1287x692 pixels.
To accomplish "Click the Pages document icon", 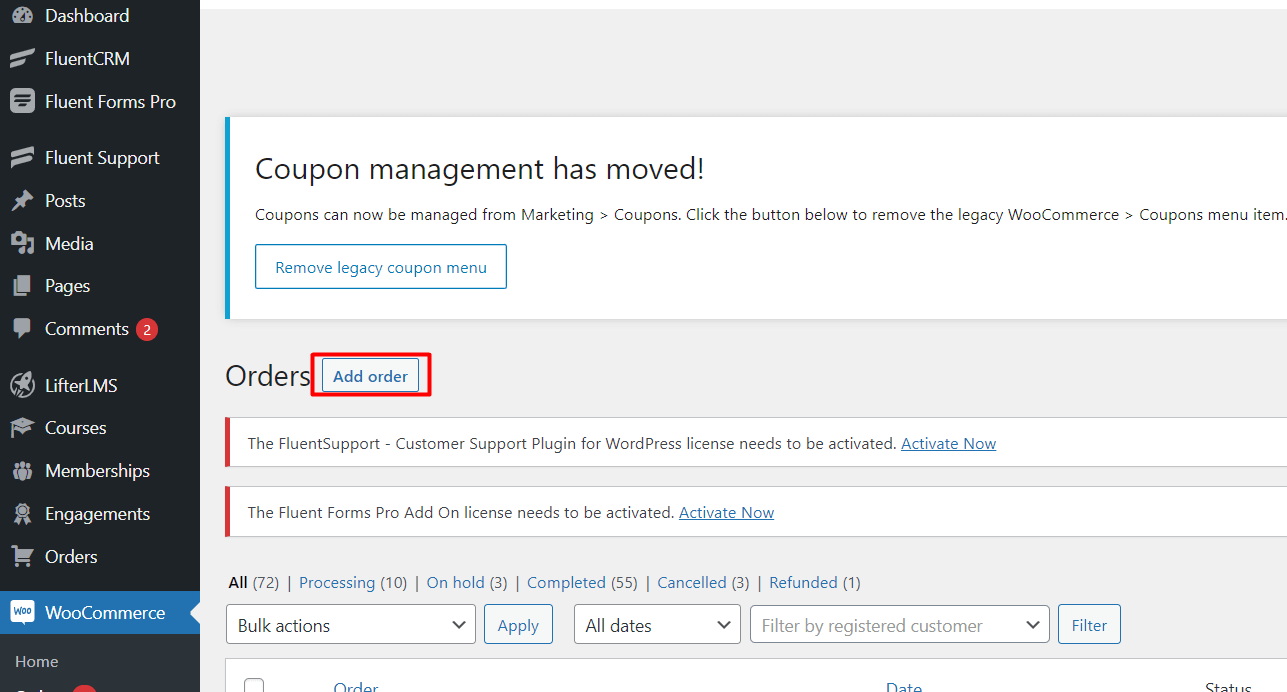I will click(x=22, y=286).
